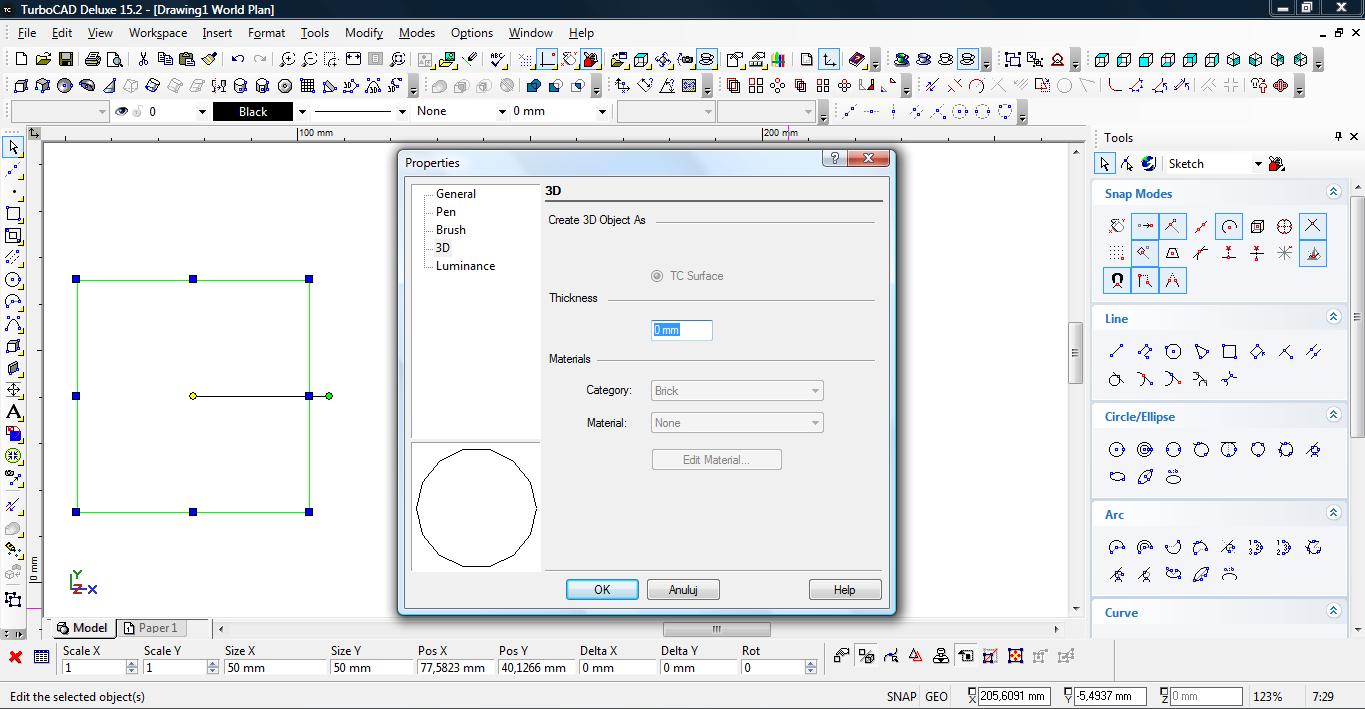
Task: Open the Modify menu
Action: pos(364,32)
